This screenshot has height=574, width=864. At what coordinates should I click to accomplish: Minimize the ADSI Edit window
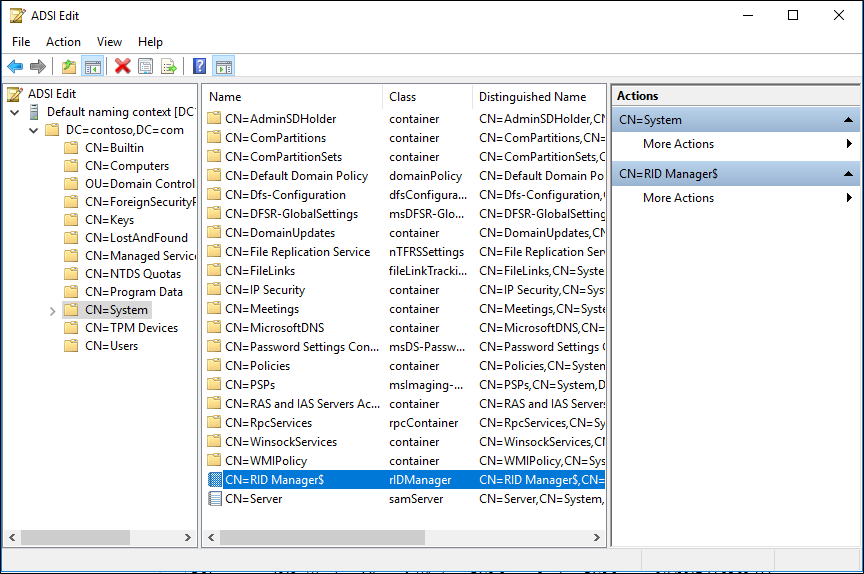click(x=748, y=15)
